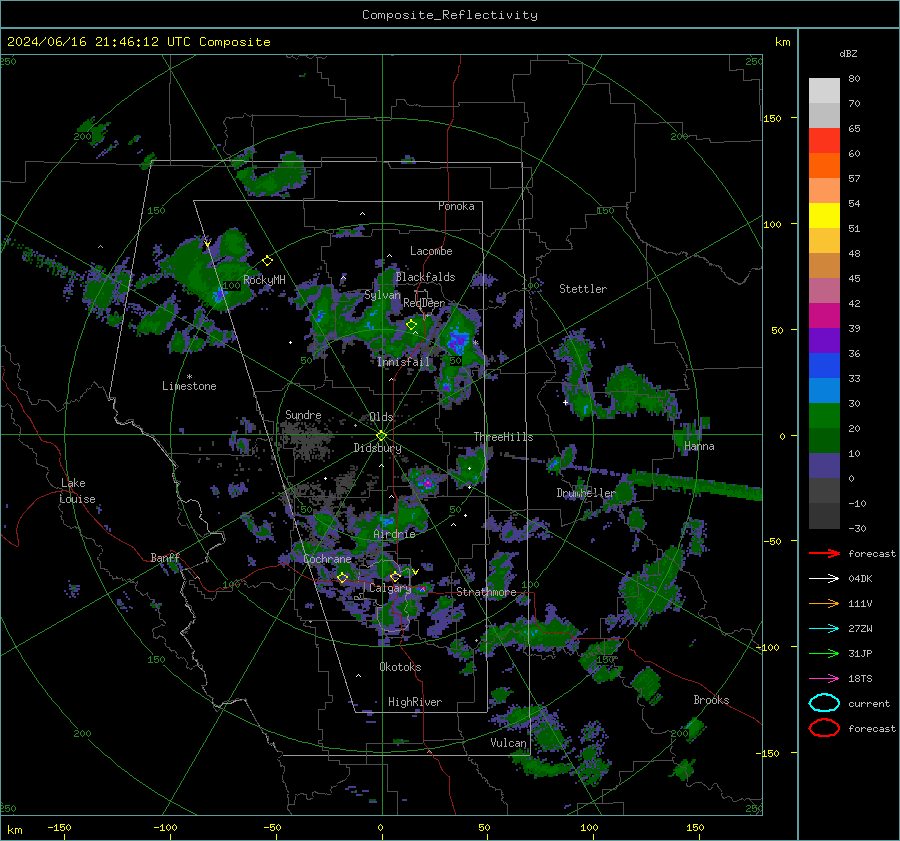Click the Banff town label
Image resolution: width=900 pixels, height=841 pixels.
pos(165,557)
